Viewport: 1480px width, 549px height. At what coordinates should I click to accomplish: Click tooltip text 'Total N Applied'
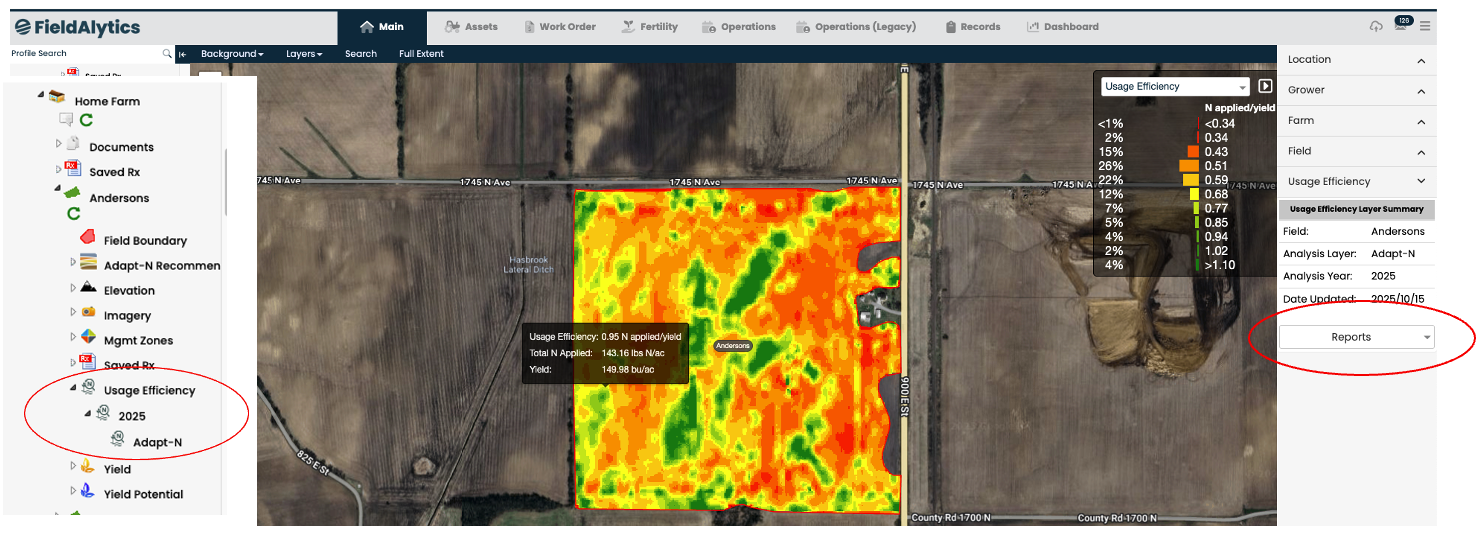(x=563, y=353)
